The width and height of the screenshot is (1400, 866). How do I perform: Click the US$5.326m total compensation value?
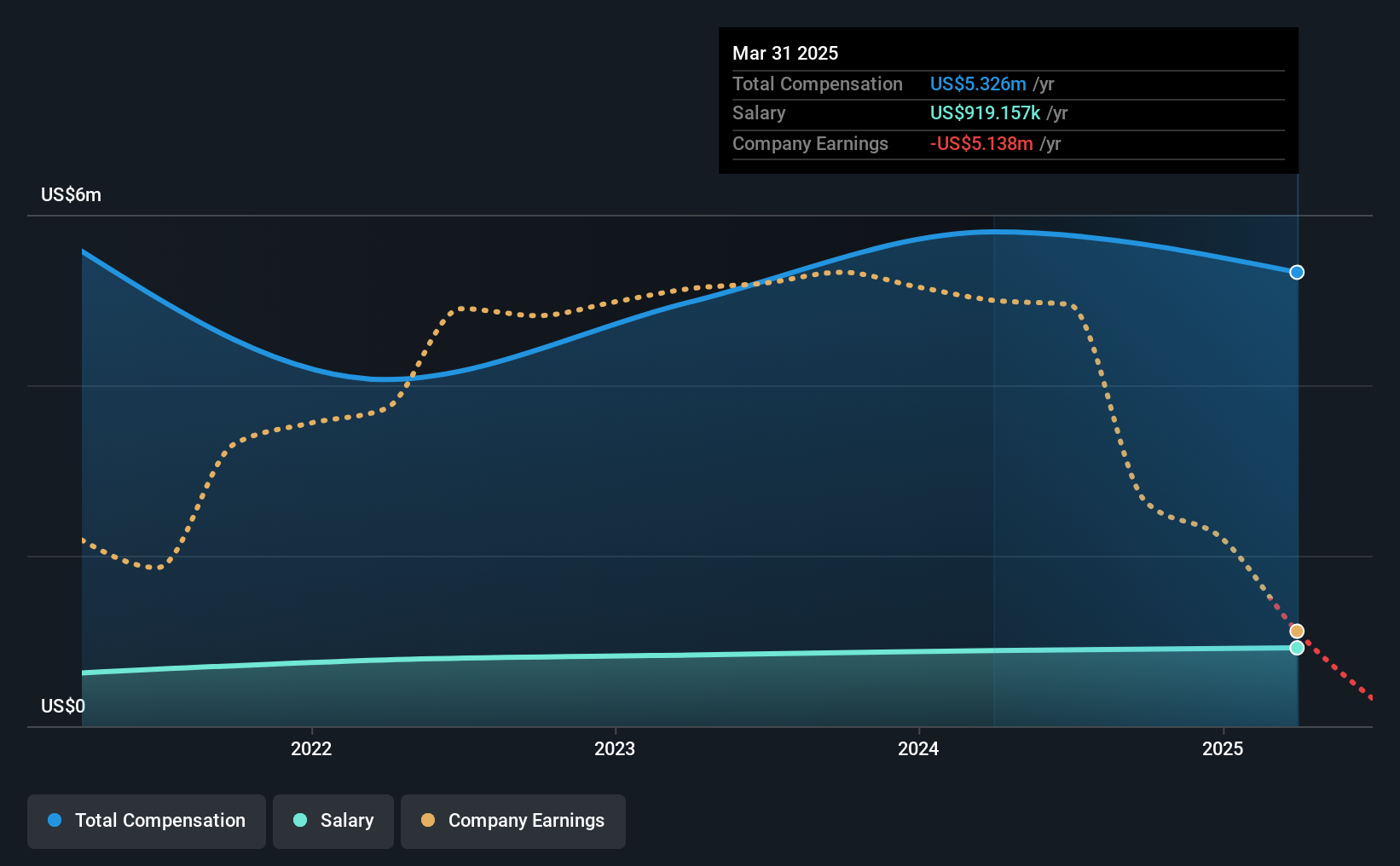(978, 84)
